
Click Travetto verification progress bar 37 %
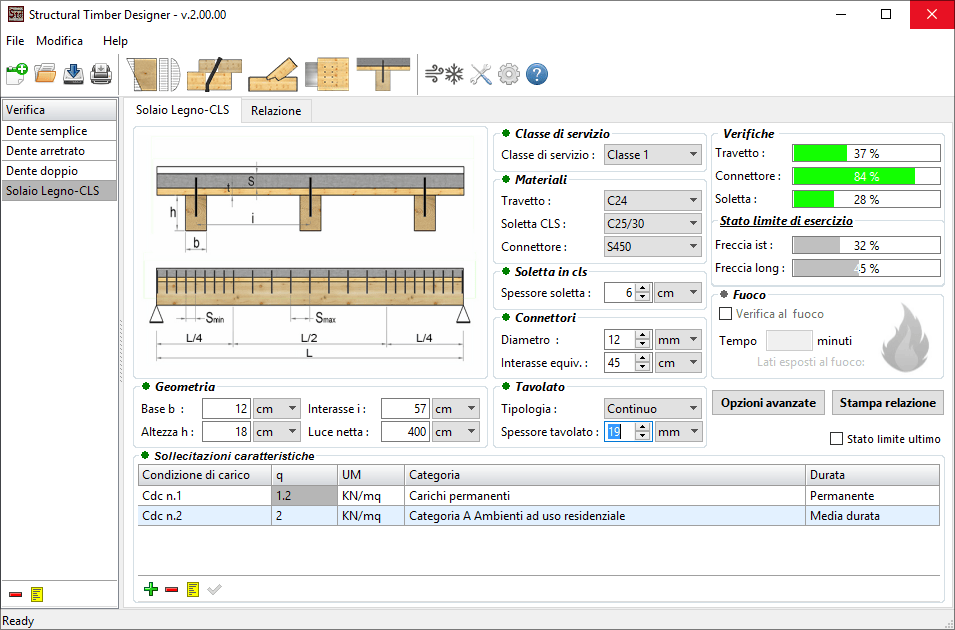point(866,154)
